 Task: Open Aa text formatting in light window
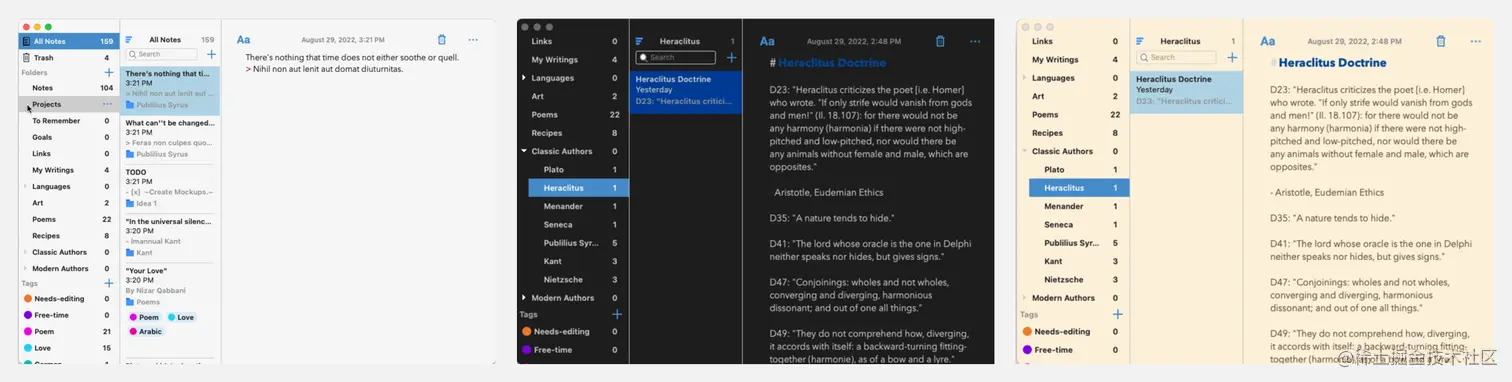(243, 40)
